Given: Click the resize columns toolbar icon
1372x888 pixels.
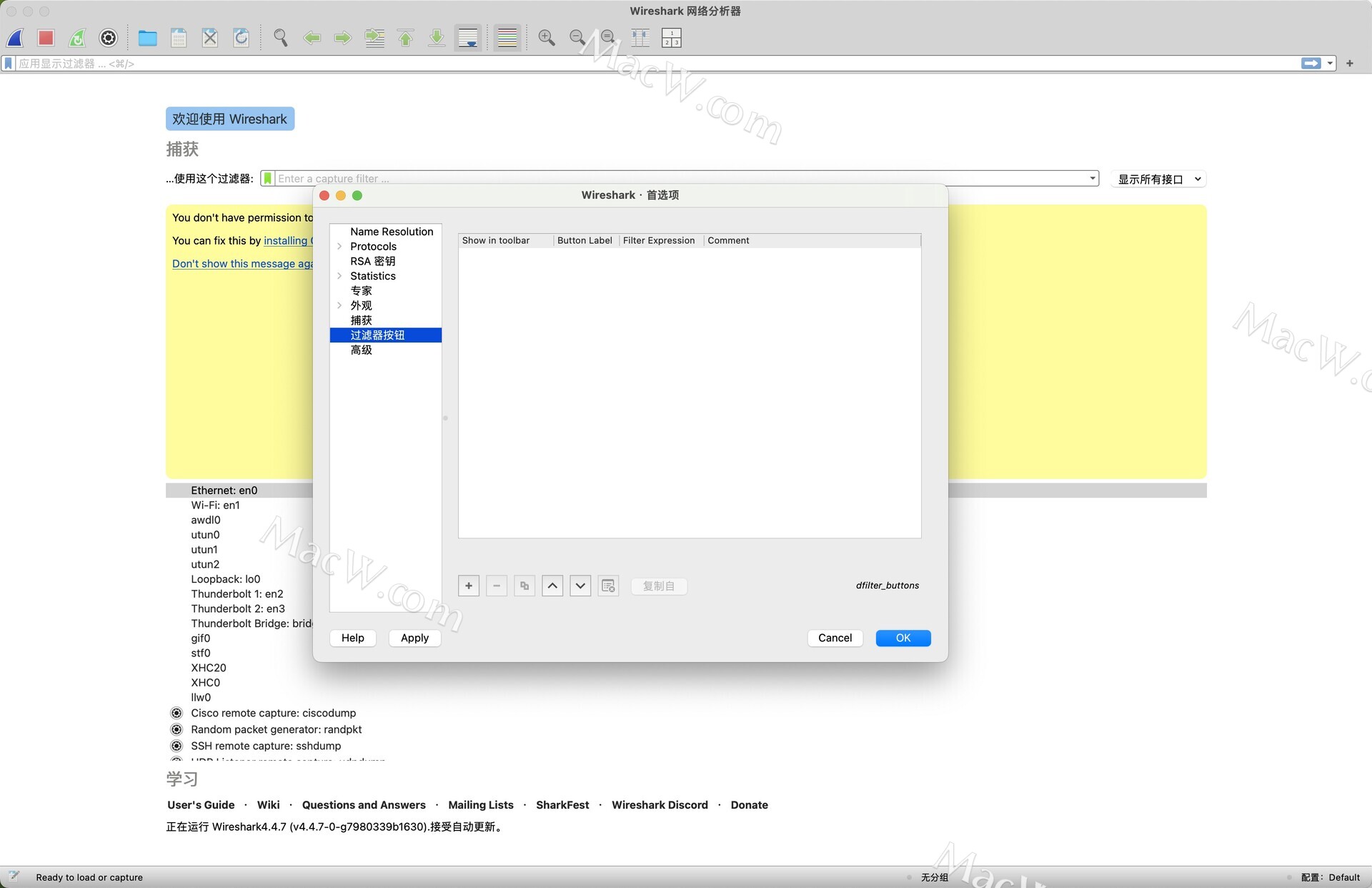Looking at the screenshot, I should (640, 37).
